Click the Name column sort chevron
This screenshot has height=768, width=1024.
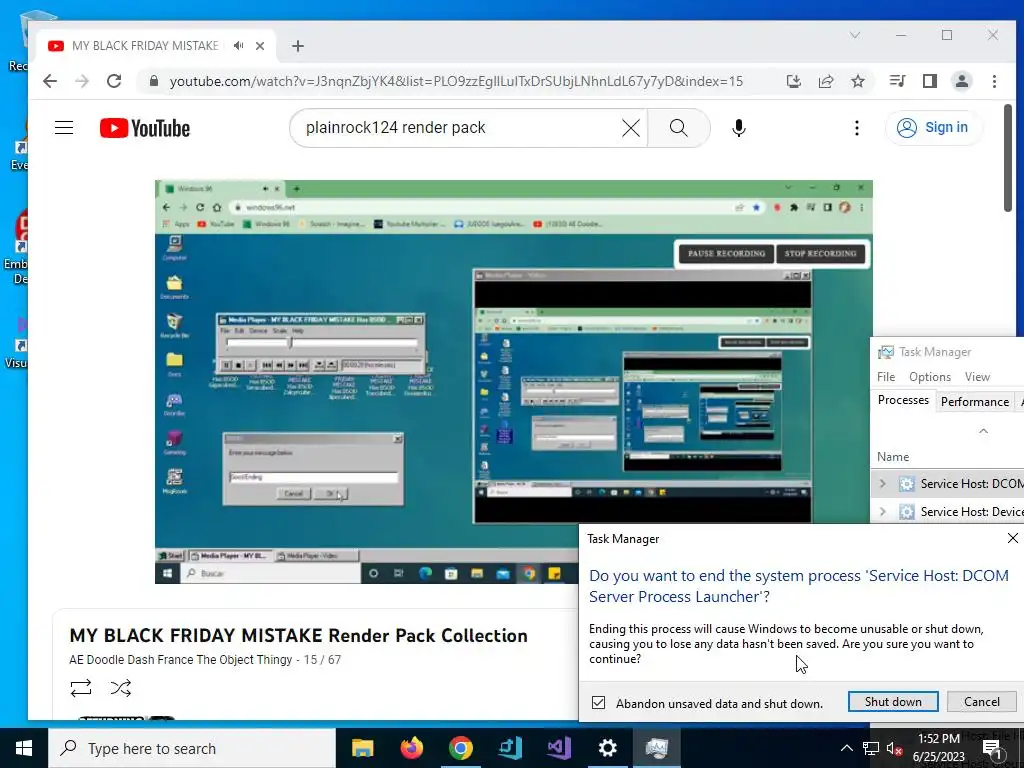pyautogui.click(x=983, y=431)
